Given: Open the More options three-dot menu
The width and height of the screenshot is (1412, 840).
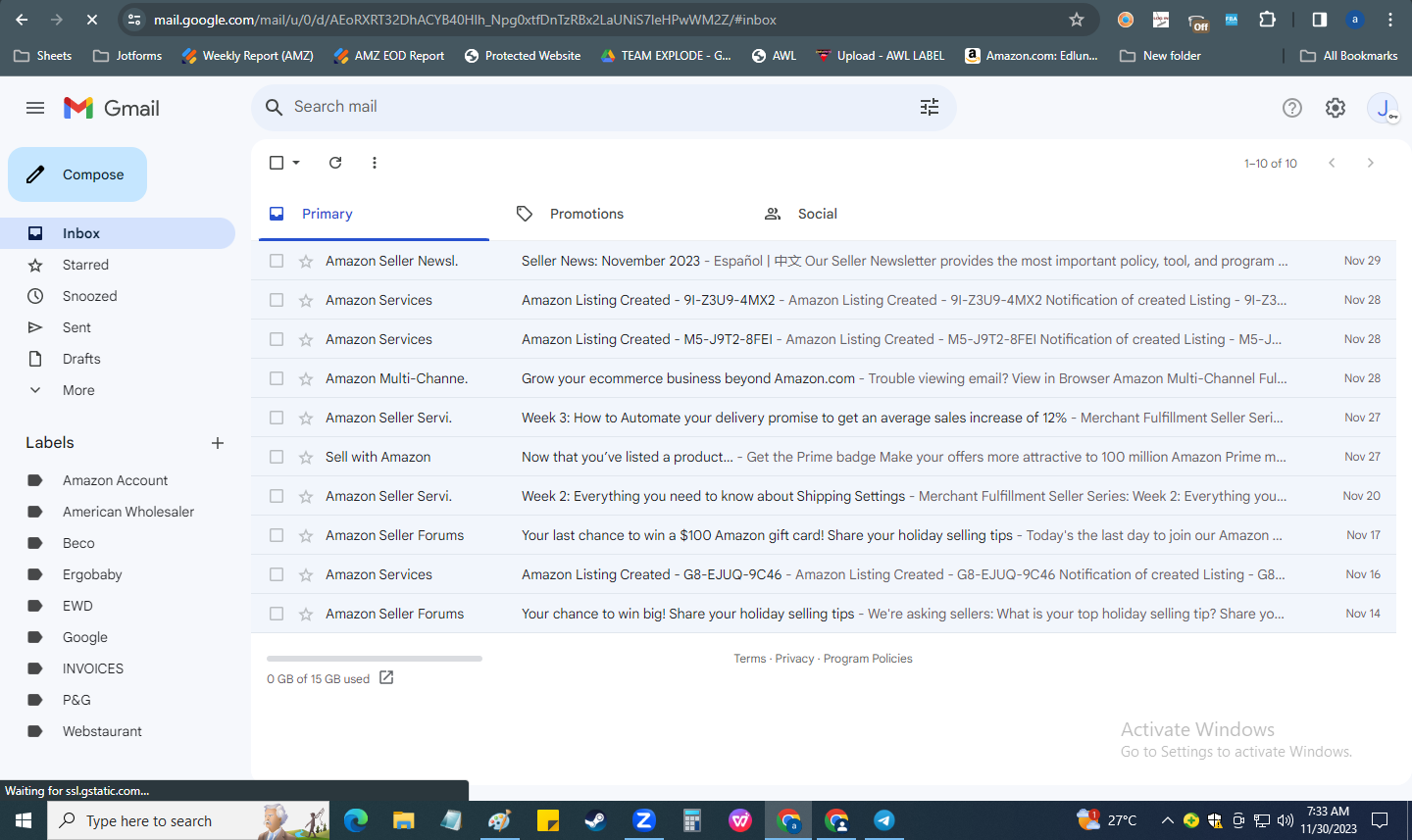Looking at the screenshot, I should [375, 163].
